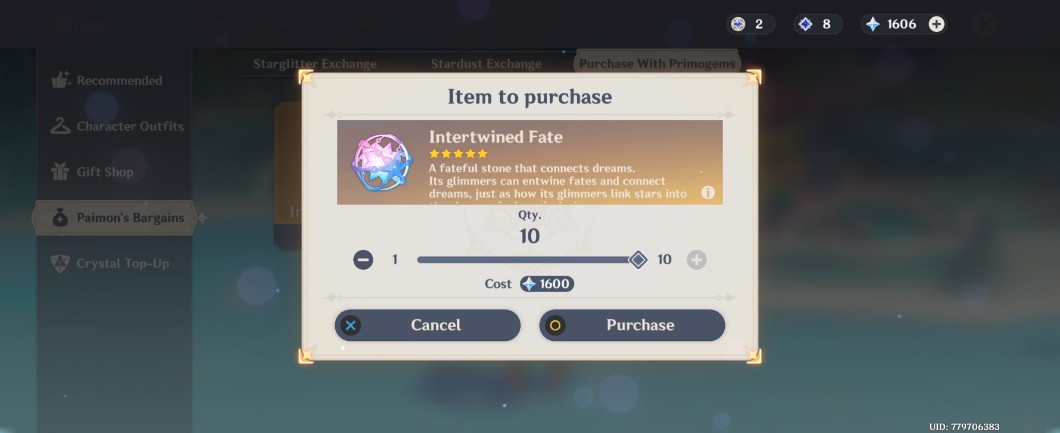Click the primogem icon beside Cost 1600
1060x433 pixels.
(529, 284)
